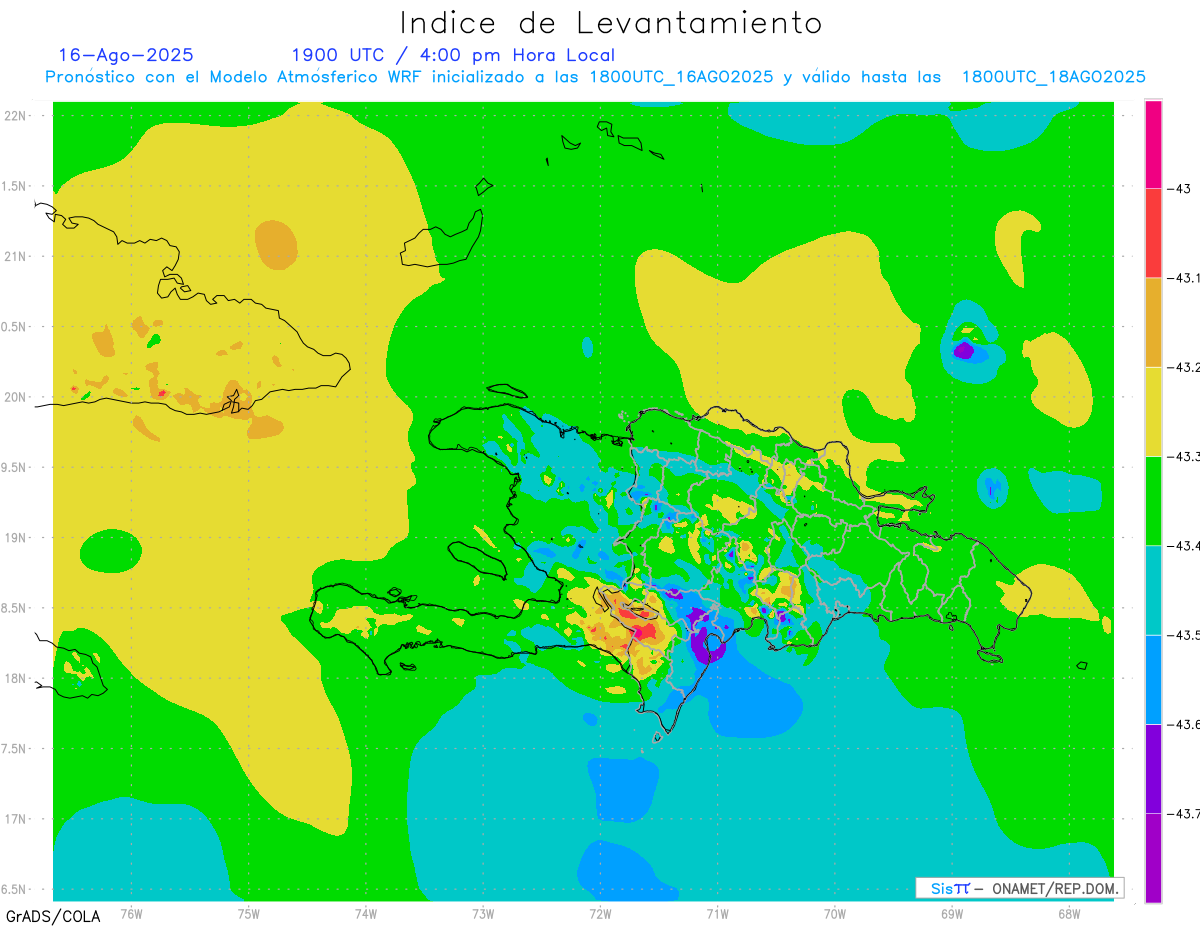Select the orange legend swatch above -43.2
This screenshot has height=927, width=1200.
1153,322
